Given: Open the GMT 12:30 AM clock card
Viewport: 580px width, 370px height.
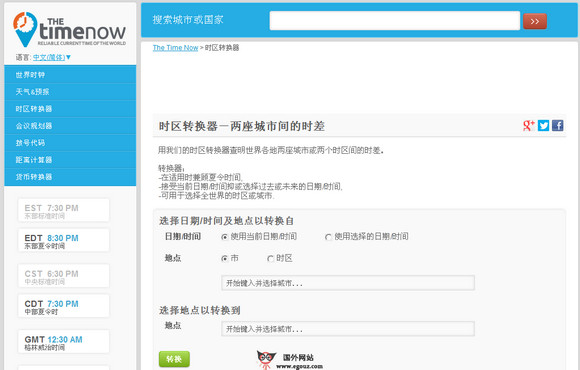Looking at the screenshot, I should (64, 342).
